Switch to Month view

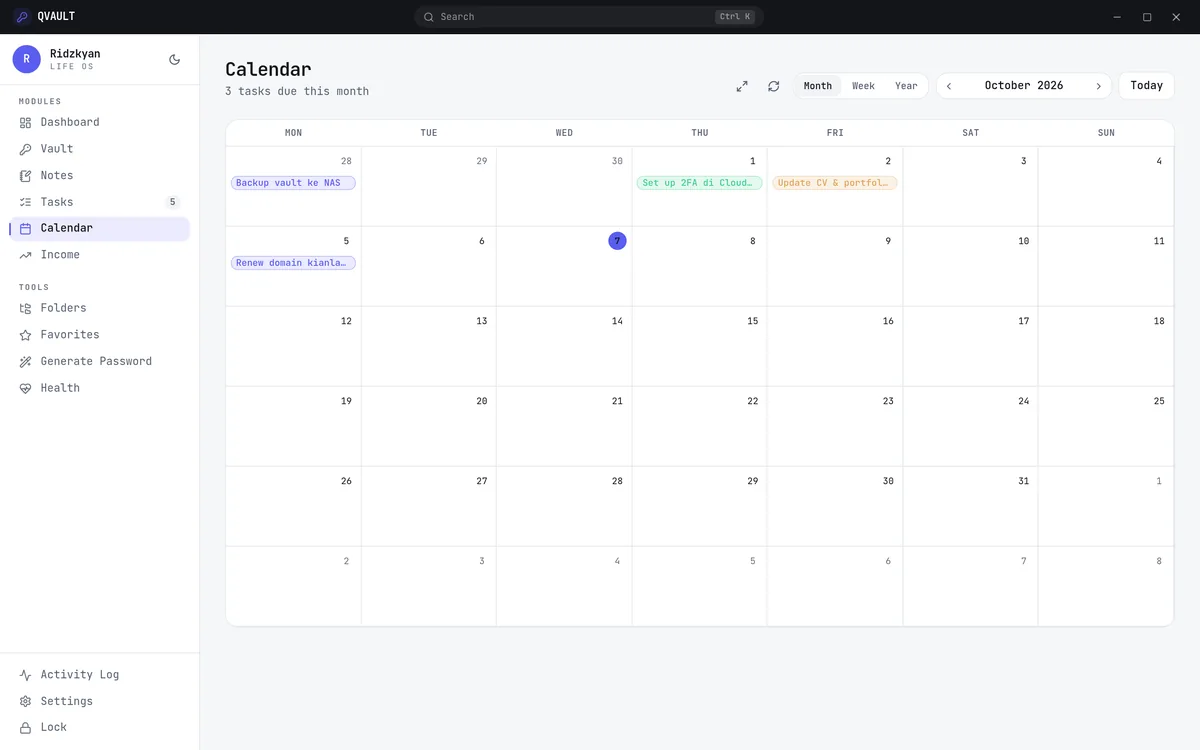click(x=817, y=86)
